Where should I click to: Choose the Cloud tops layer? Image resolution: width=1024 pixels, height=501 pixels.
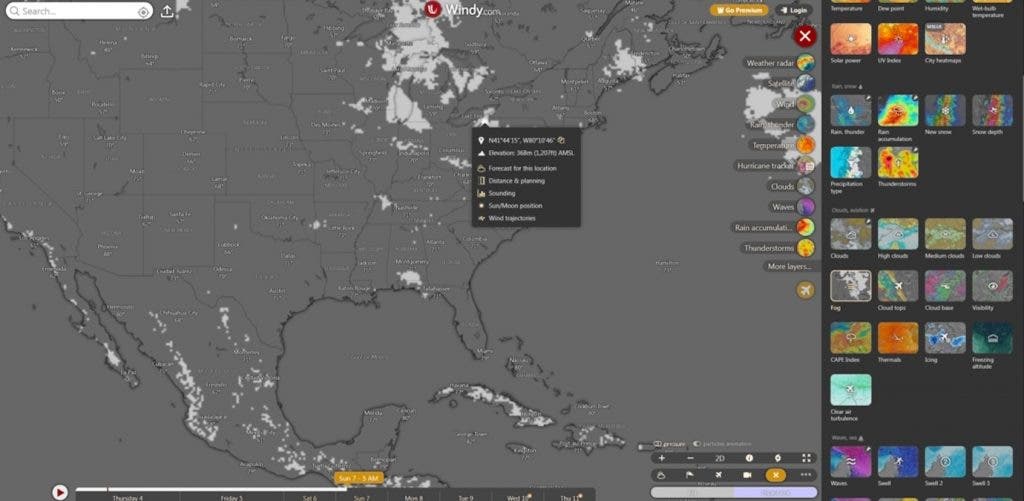[898, 286]
